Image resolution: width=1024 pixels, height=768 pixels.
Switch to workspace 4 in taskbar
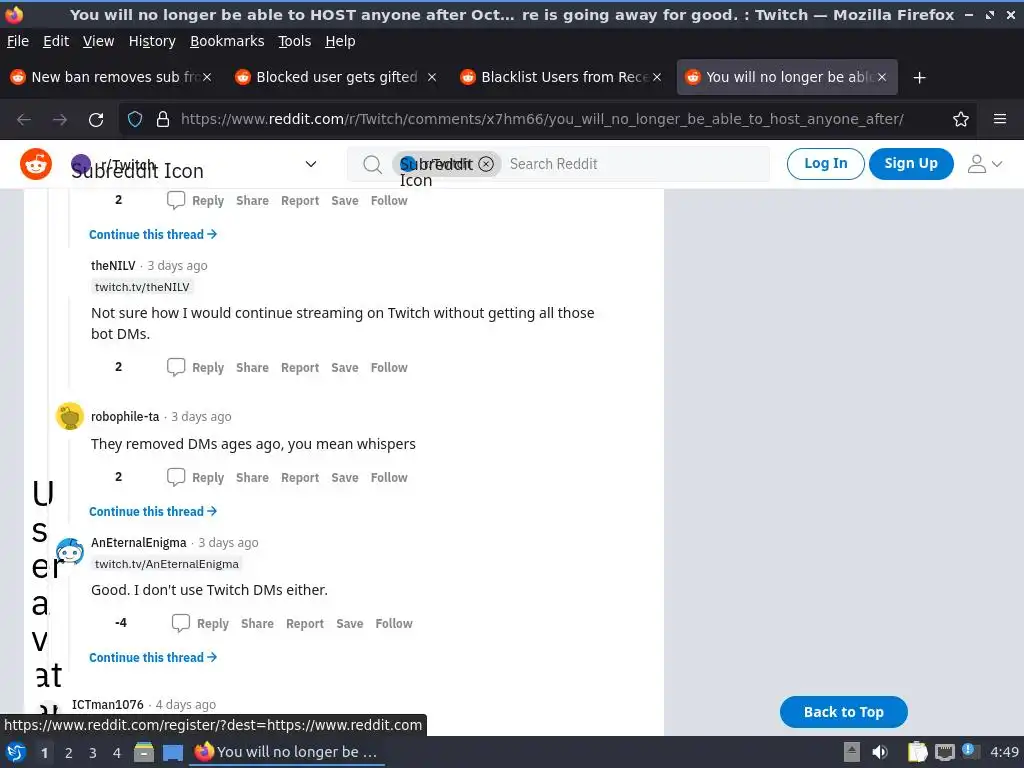116,752
